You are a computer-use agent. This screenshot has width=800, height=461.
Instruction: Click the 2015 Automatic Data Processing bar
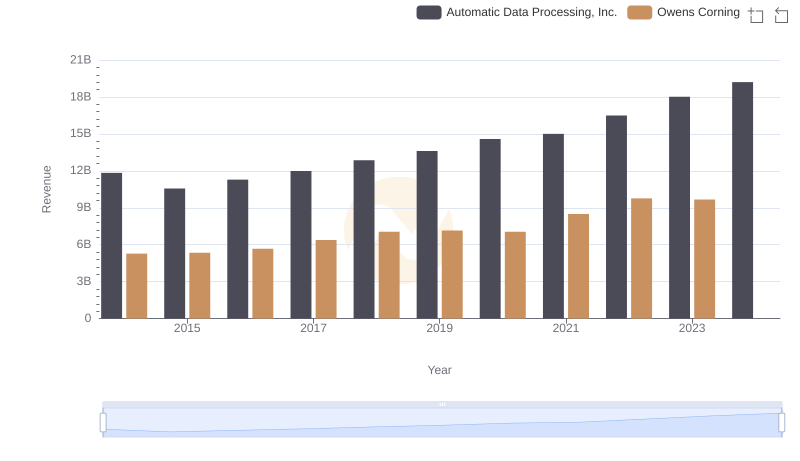tap(174, 253)
